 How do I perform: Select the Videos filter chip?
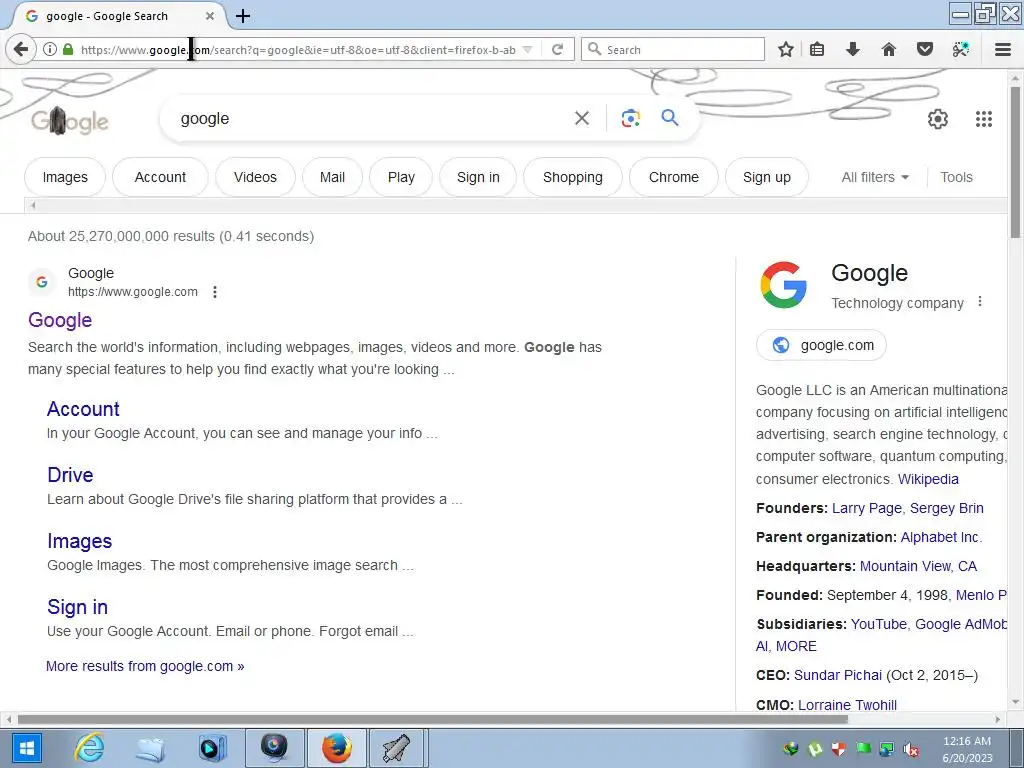click(x=255, y=177)
